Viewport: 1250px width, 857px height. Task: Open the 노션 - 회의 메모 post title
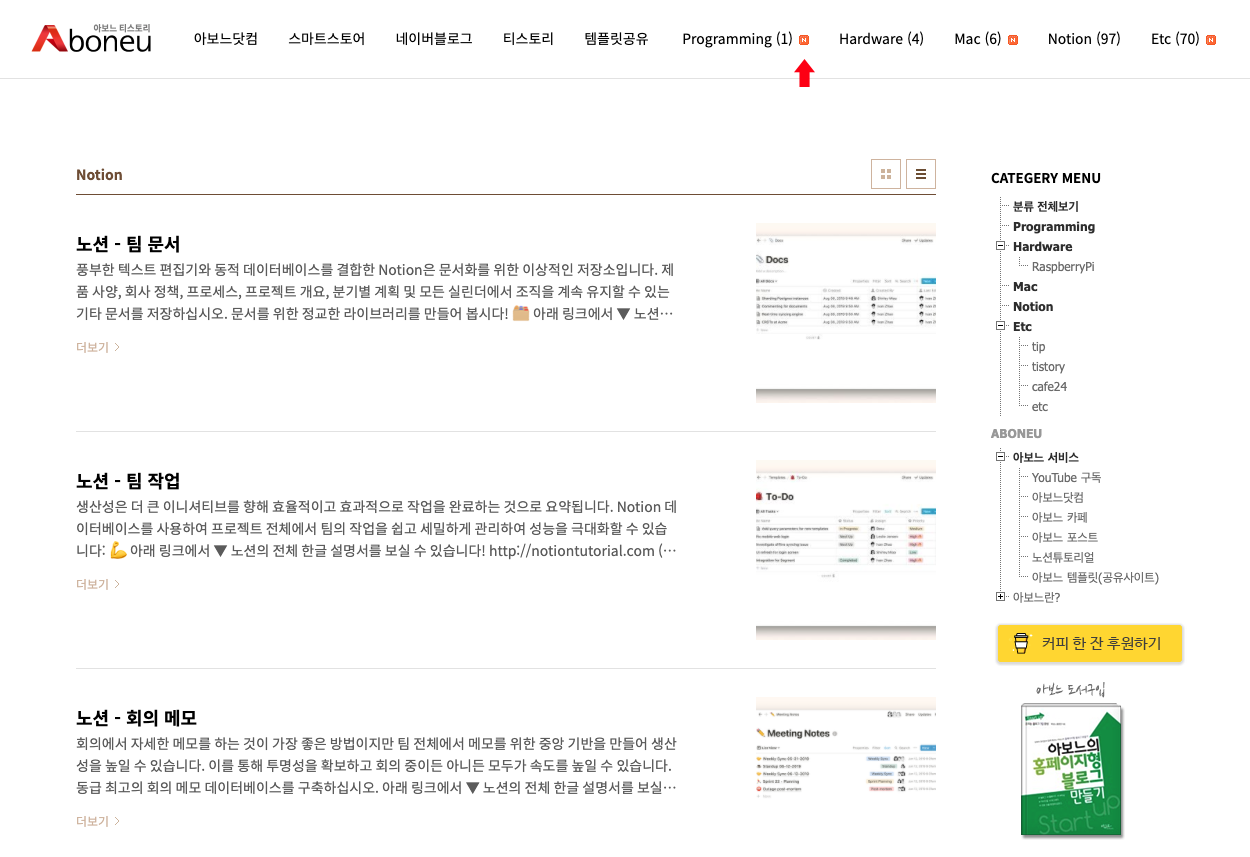pyautogui.click(x=136, y=718)
